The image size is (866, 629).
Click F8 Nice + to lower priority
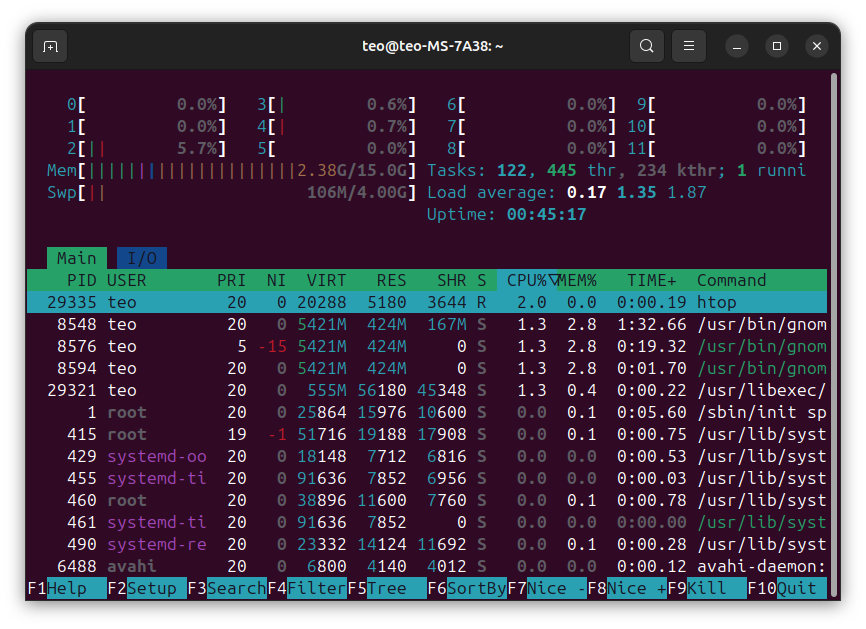pyautogui.click(x=627, y=588)
